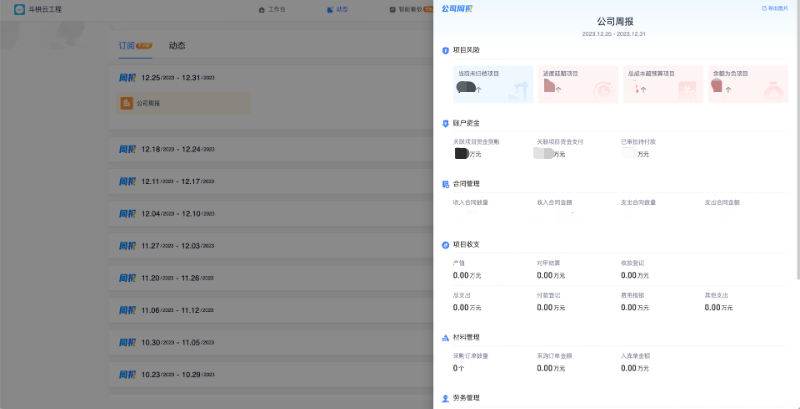Click the 进度延期项目 risk card

pyautogui.click(x=578, y=85)
